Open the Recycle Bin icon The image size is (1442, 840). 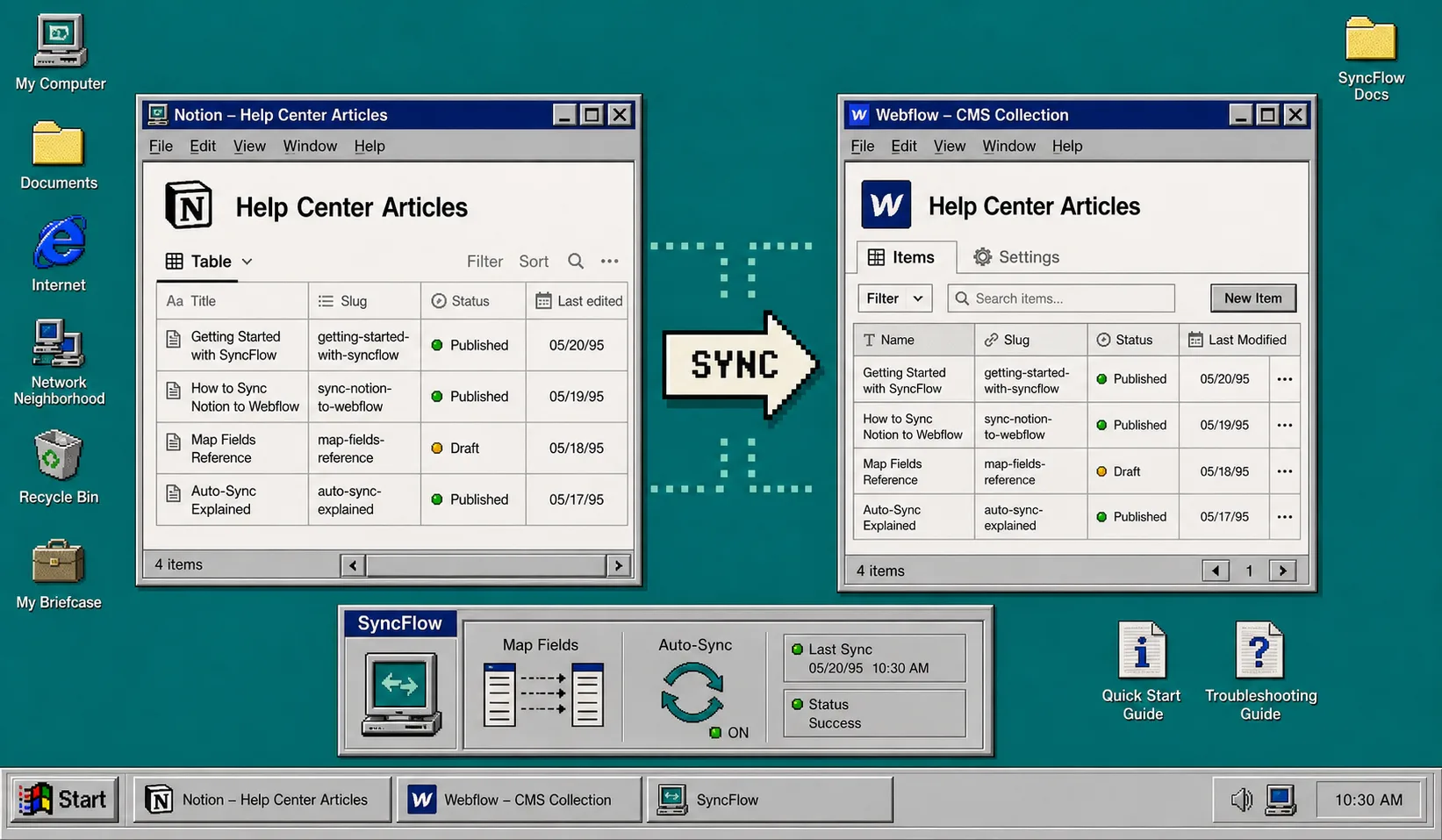pos(58,455)
